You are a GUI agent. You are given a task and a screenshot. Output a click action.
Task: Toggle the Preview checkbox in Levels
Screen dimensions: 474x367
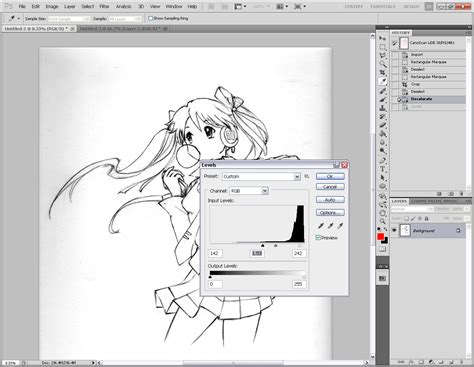click(x=318, y=238)
